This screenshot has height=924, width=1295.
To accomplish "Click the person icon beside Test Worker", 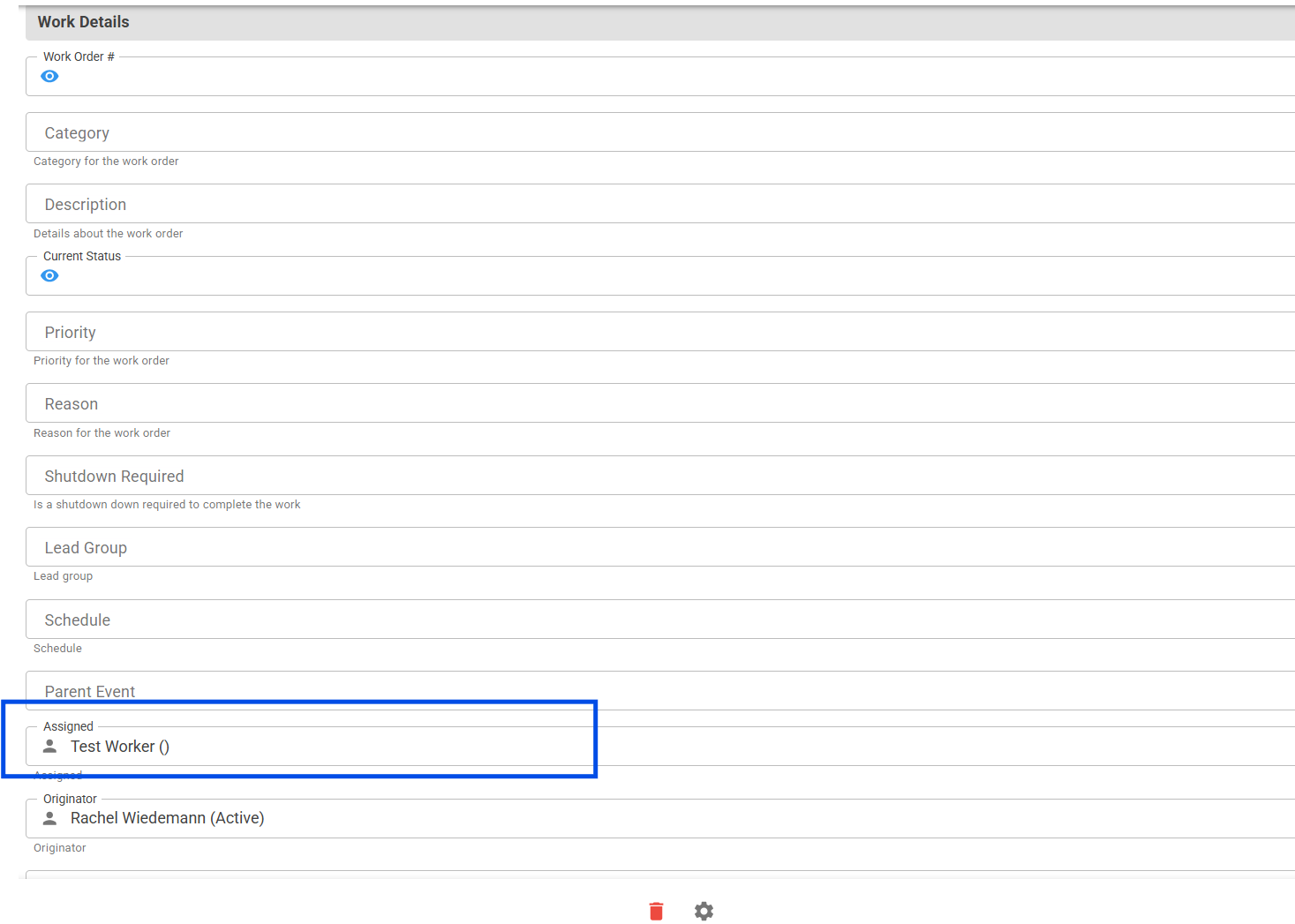I will pos(50,747).
